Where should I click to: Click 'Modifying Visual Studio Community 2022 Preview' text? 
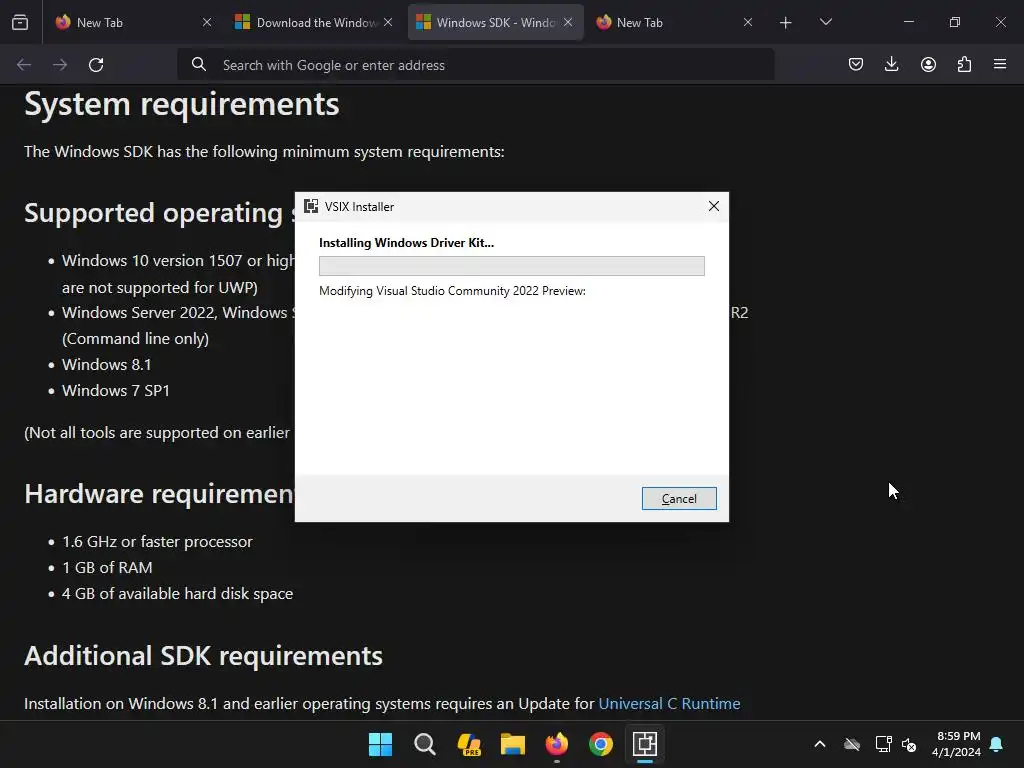pos(452,291)
